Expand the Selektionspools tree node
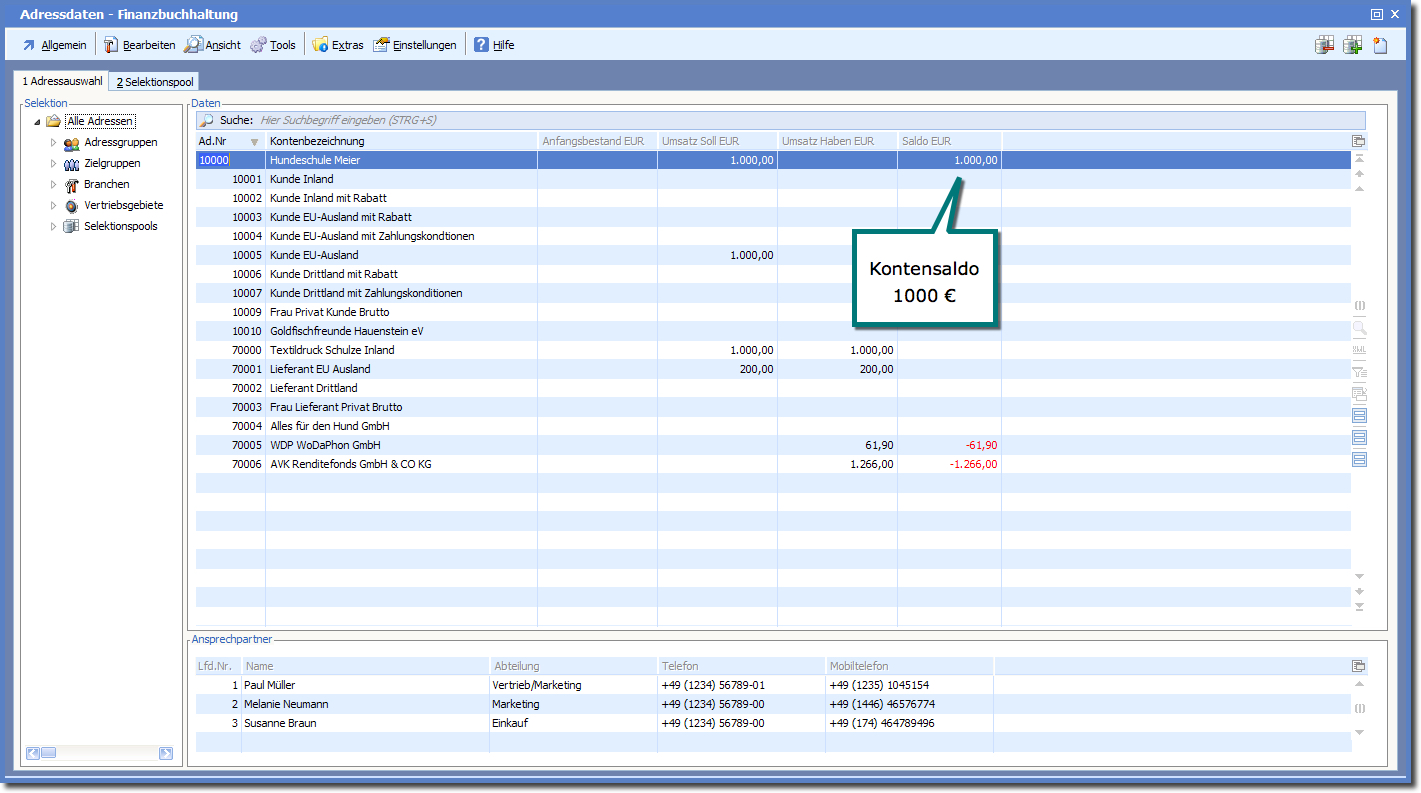1421x793 pixels. click(54, 227)
